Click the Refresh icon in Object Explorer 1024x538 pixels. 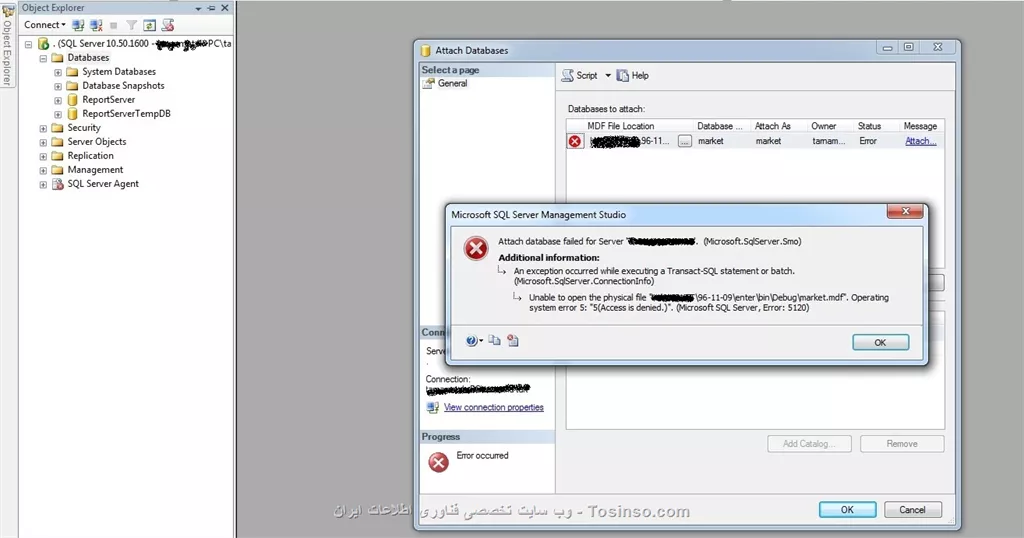click(x=150, y=25)
